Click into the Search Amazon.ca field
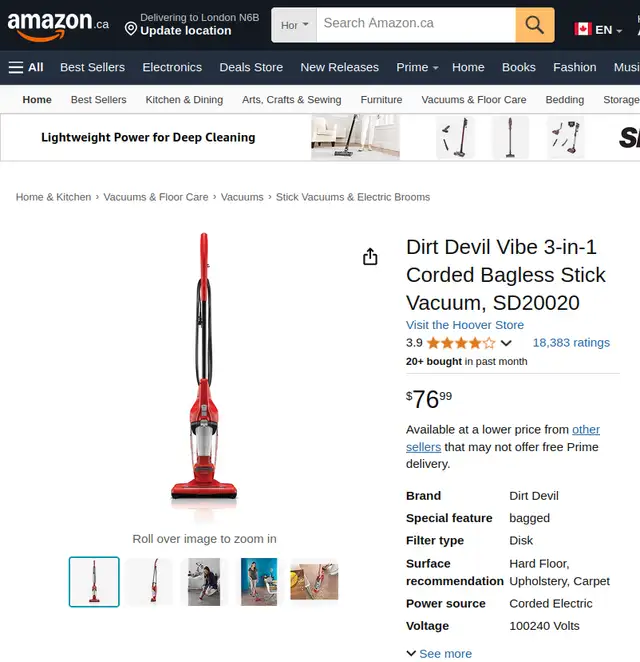 (416, 25)
